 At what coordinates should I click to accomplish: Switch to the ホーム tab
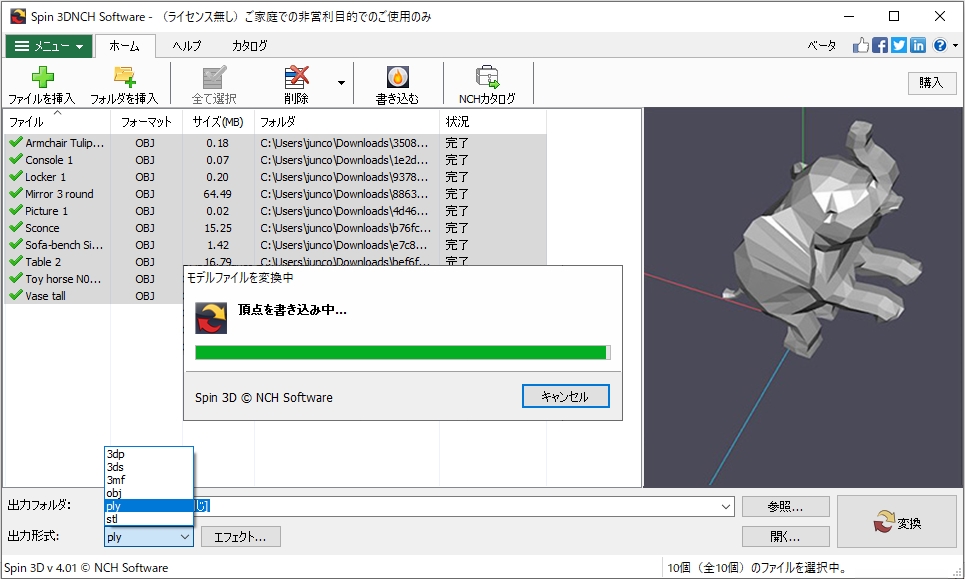(x=124, y=46)
